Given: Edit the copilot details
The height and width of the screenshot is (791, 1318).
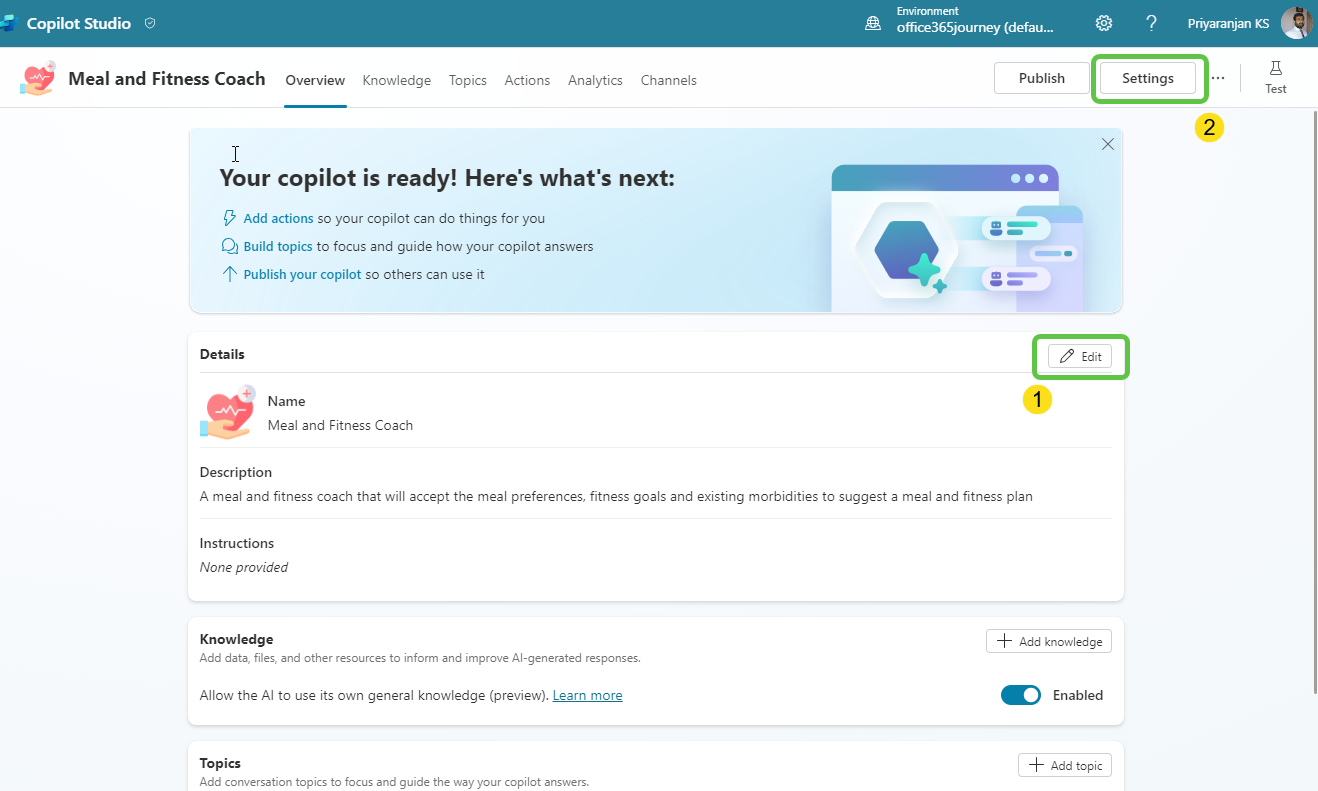Looking at the screenshot, I should [1079, 356].
